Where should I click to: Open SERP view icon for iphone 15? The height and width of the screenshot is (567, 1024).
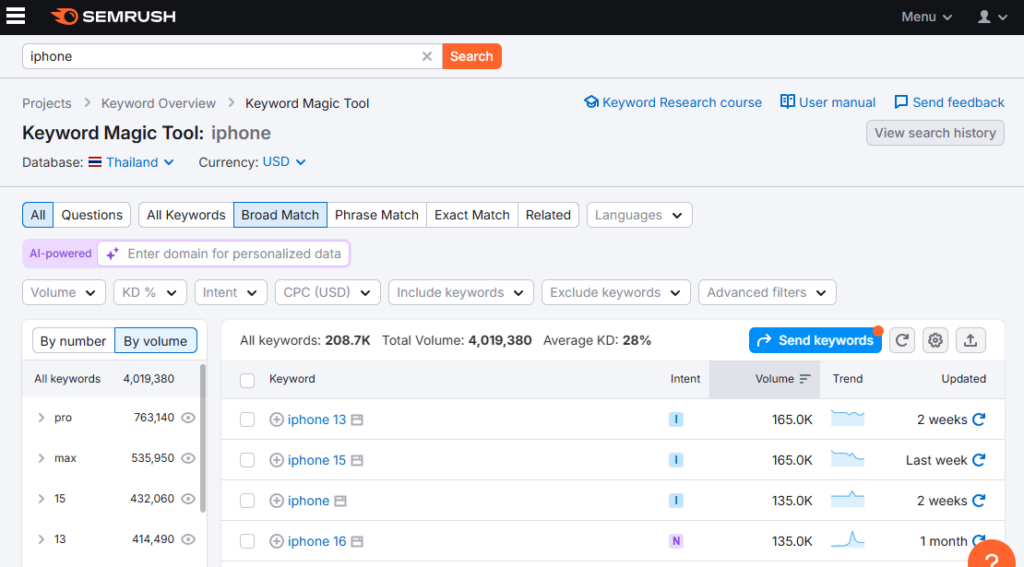[357, 461]
